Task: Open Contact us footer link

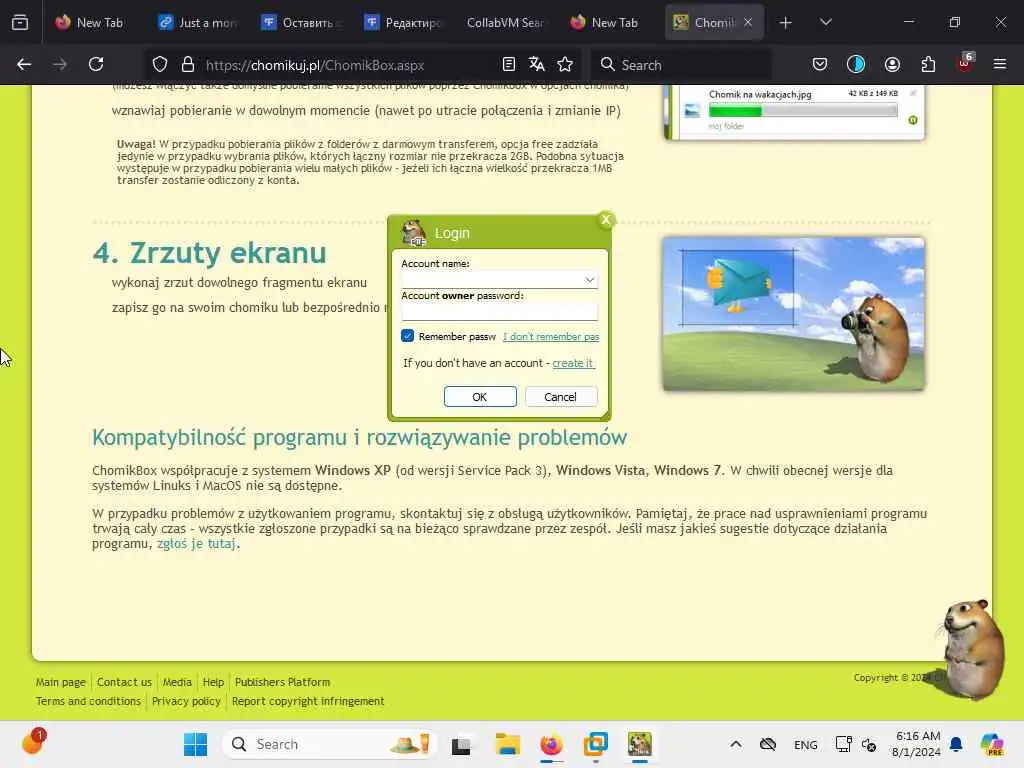Action: coord(124,682)
